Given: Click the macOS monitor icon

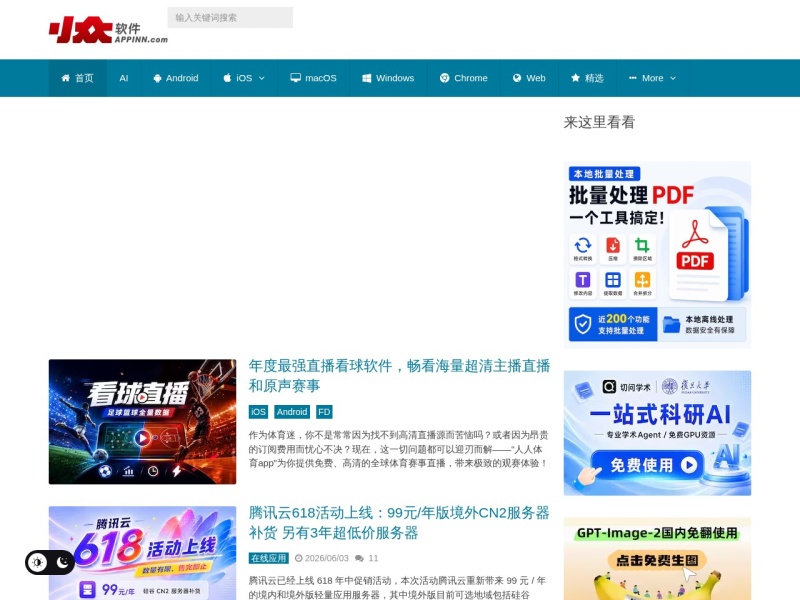Looking at the screenshot, I should pyautogui.click(x=295, y=78).
